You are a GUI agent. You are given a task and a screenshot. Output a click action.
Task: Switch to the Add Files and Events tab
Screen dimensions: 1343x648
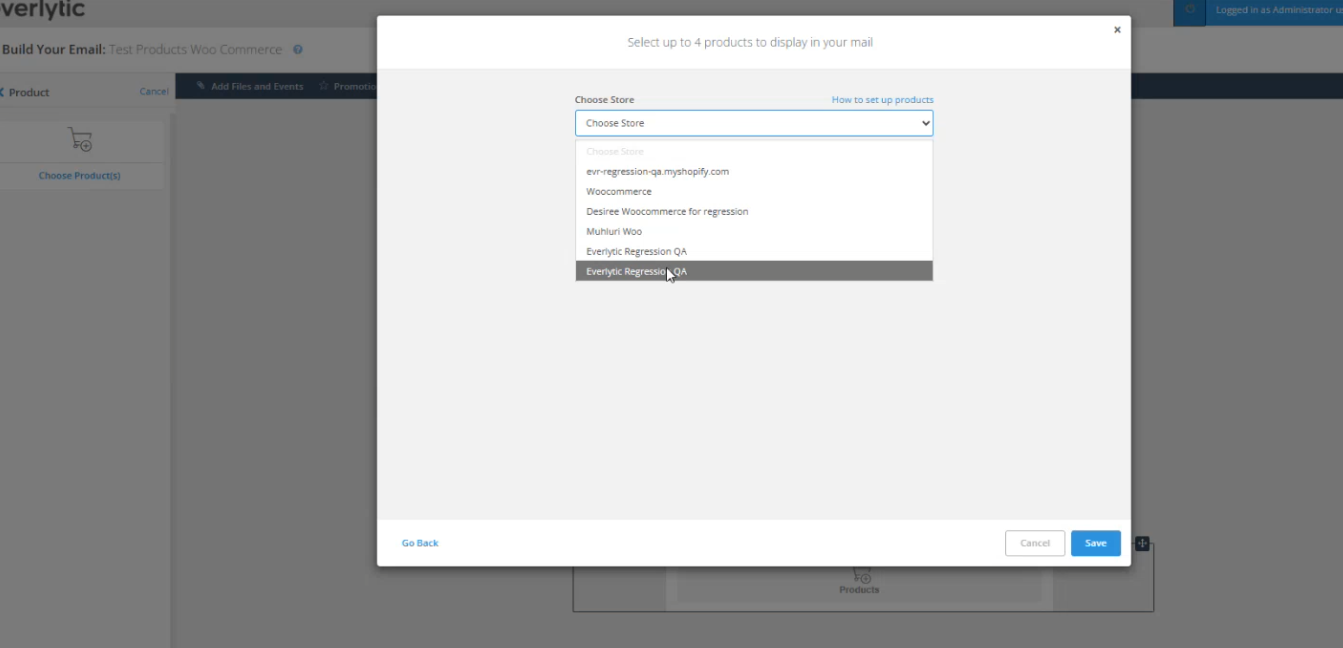pyautogui.click(x=256, y=86)
